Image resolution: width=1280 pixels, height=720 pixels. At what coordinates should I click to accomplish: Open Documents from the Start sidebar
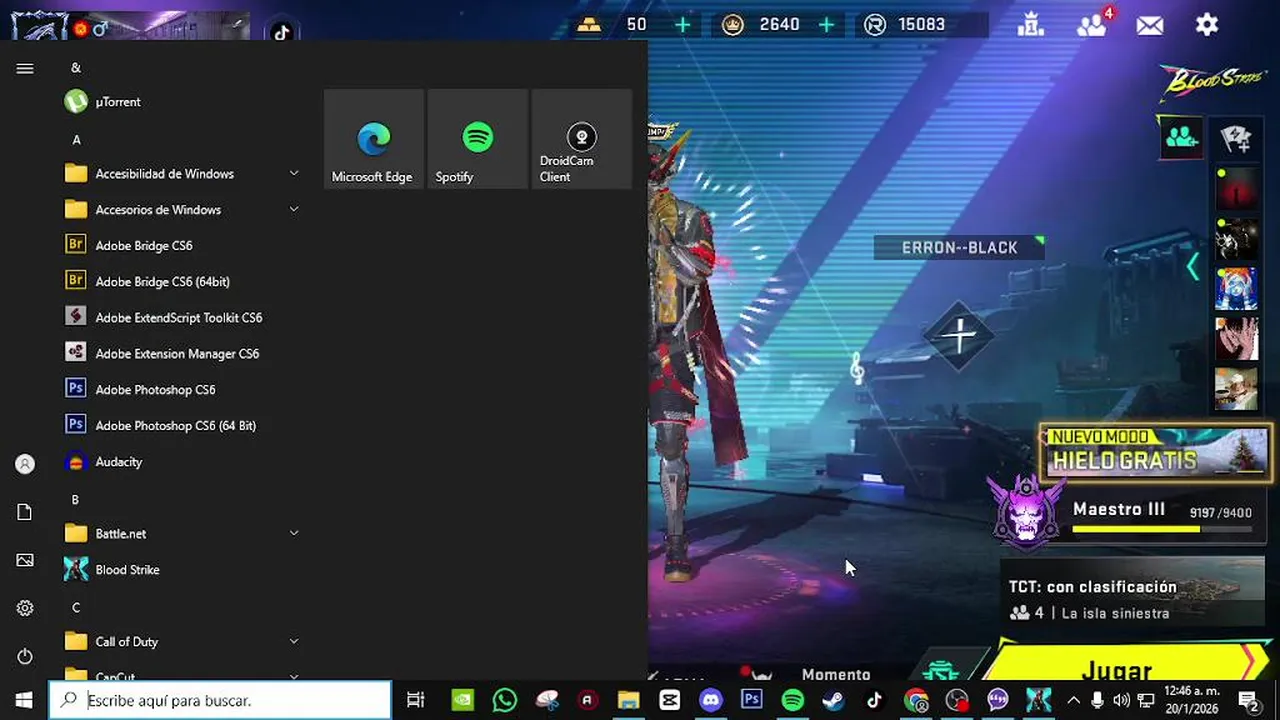pyautogui.click(x=25, y=512)
